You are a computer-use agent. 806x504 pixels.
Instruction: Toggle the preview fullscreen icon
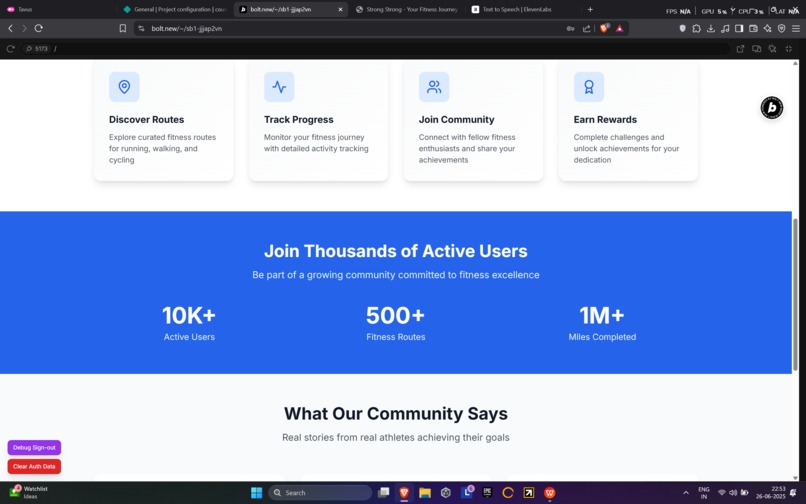(789, 49)
